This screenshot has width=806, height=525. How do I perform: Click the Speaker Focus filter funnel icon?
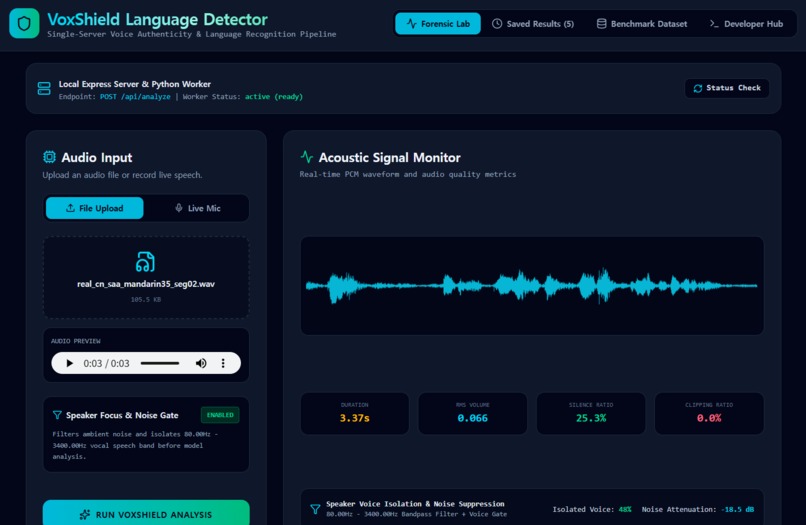tap(57, 415)
